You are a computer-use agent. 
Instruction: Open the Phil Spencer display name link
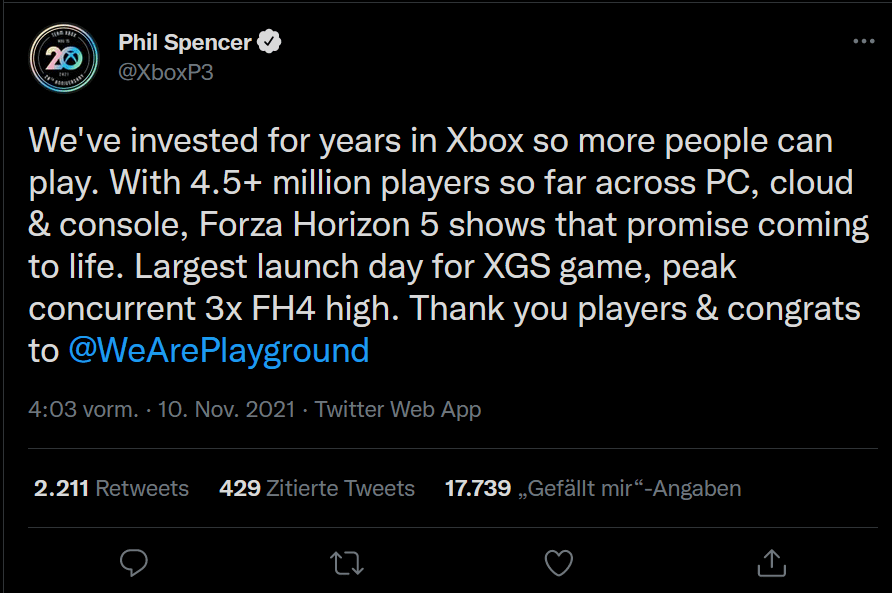185,42
